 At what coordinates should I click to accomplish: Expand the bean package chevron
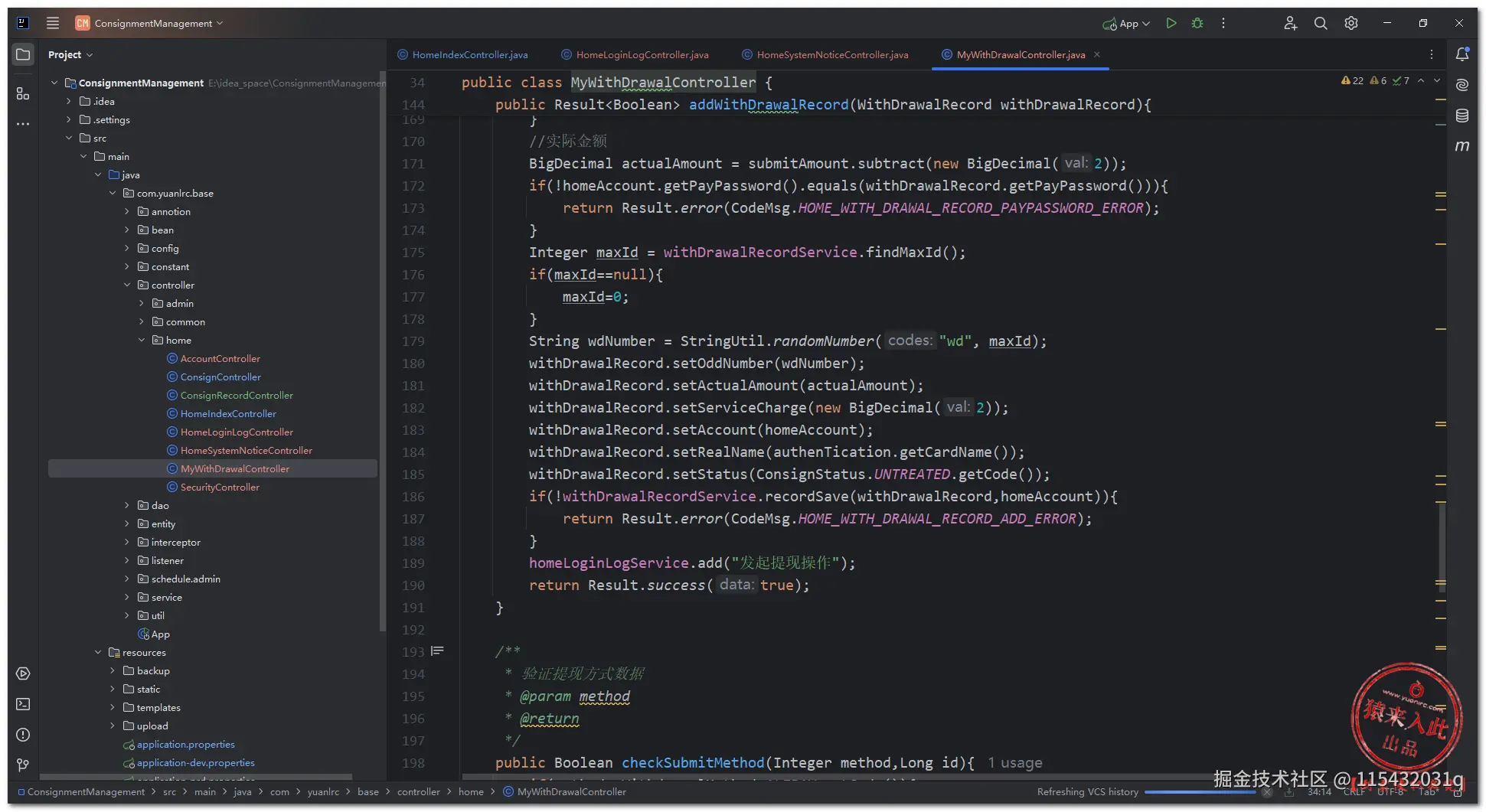[x=127, y=230]
